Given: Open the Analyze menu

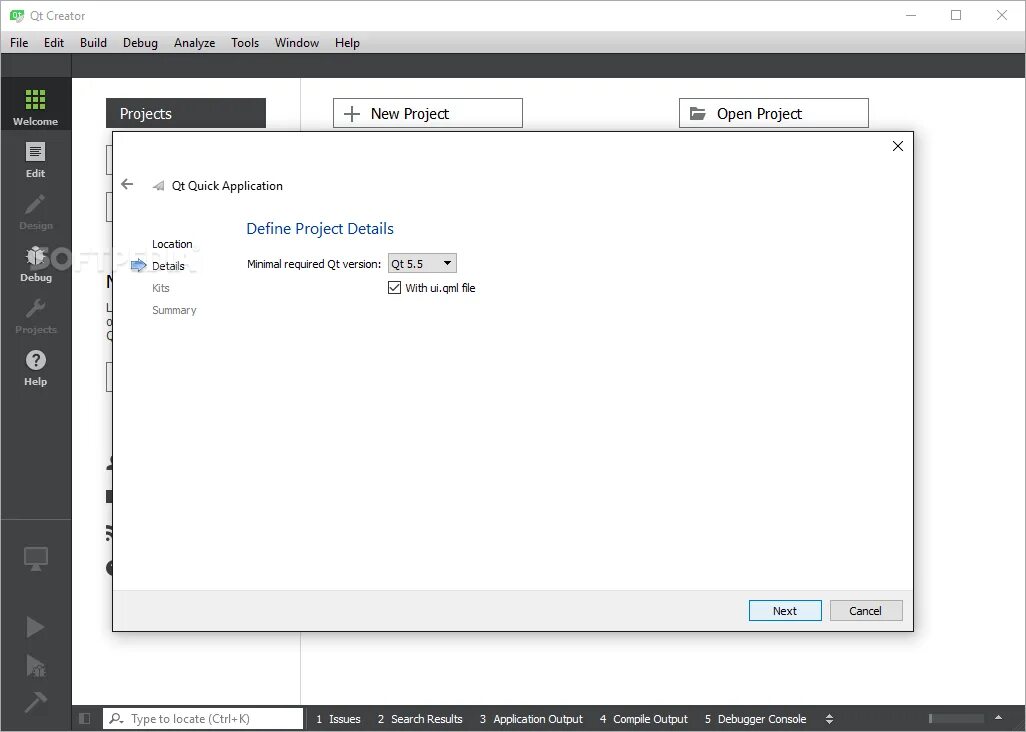Looking at the screenshot, I should (x=194, y=43).
